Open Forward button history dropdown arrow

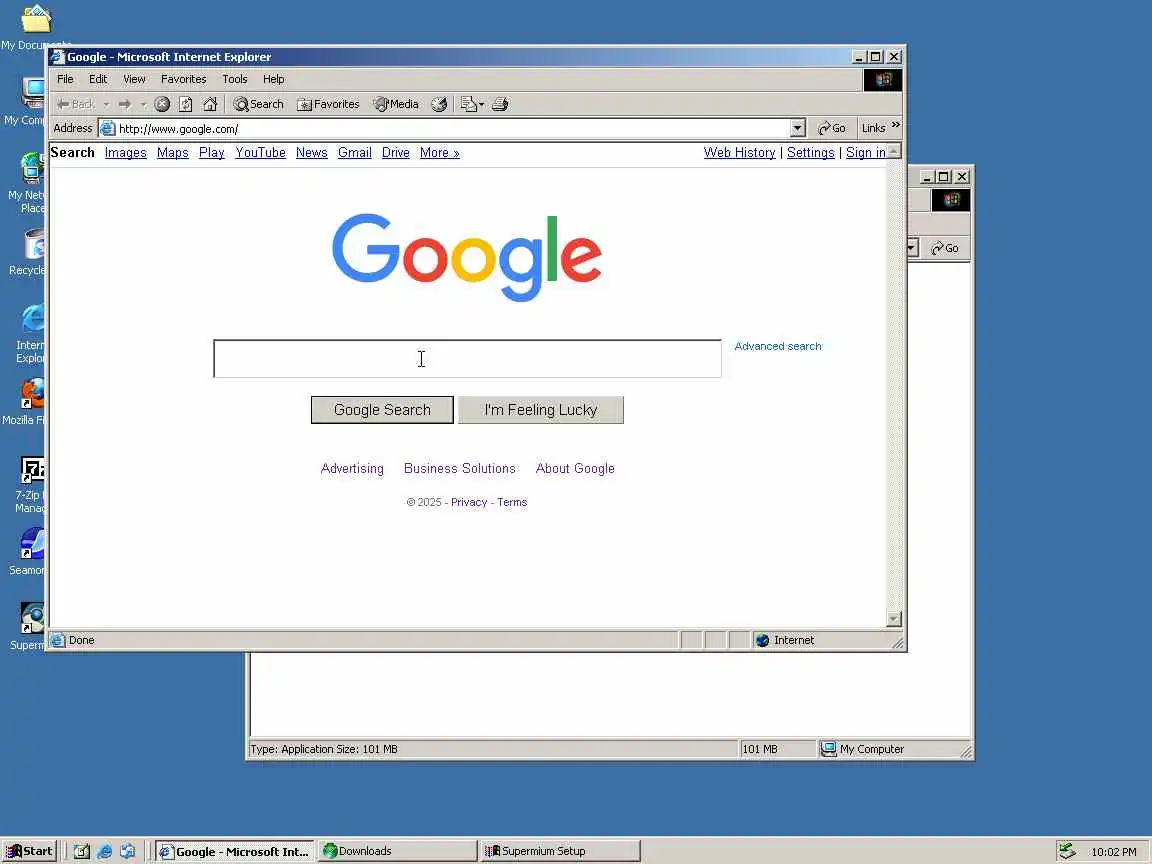pyautogui.click(x=143, y=104)
